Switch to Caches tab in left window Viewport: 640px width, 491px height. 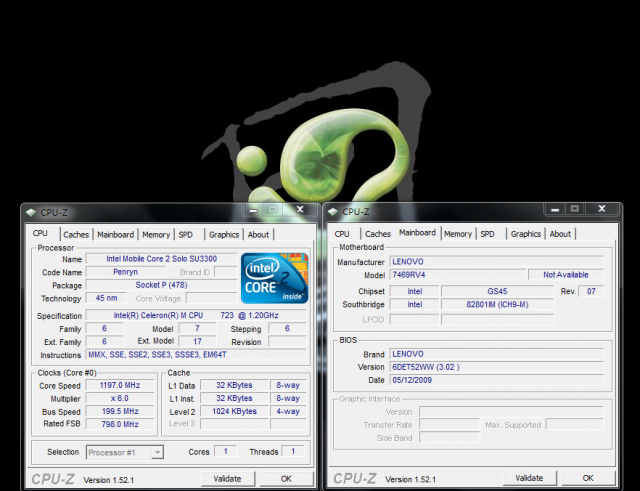(76, 235)
